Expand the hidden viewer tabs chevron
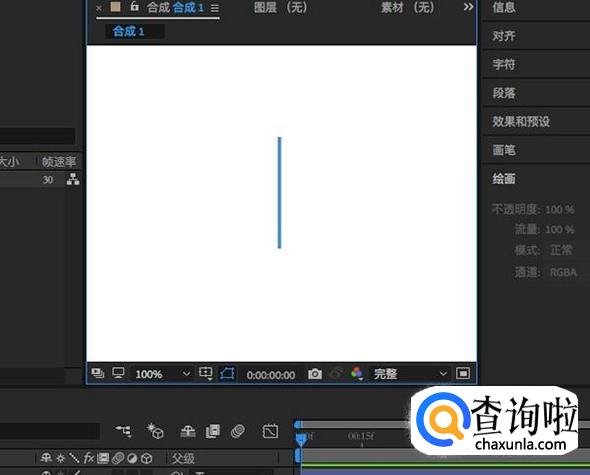The image size is (590, 475). pos(468,7)
